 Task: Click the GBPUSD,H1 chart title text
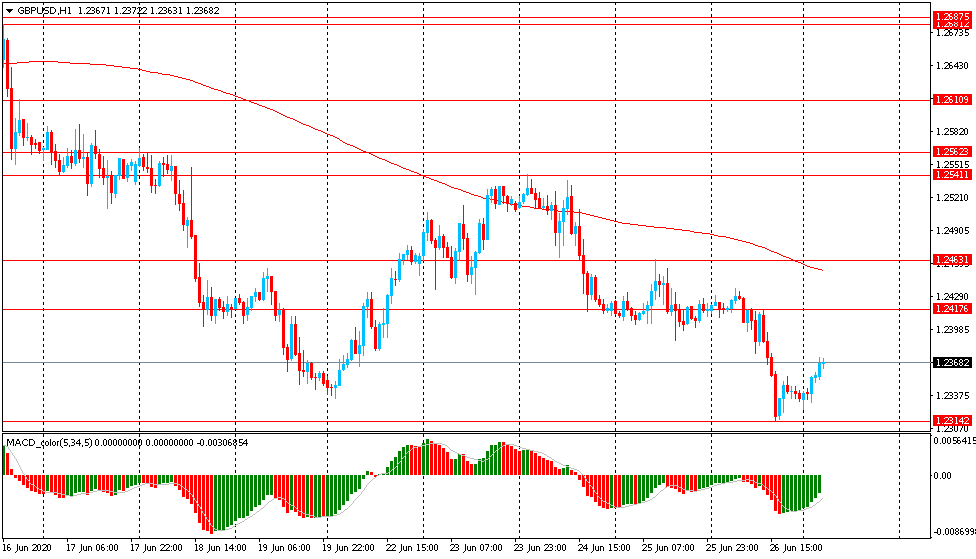[44, 11]
